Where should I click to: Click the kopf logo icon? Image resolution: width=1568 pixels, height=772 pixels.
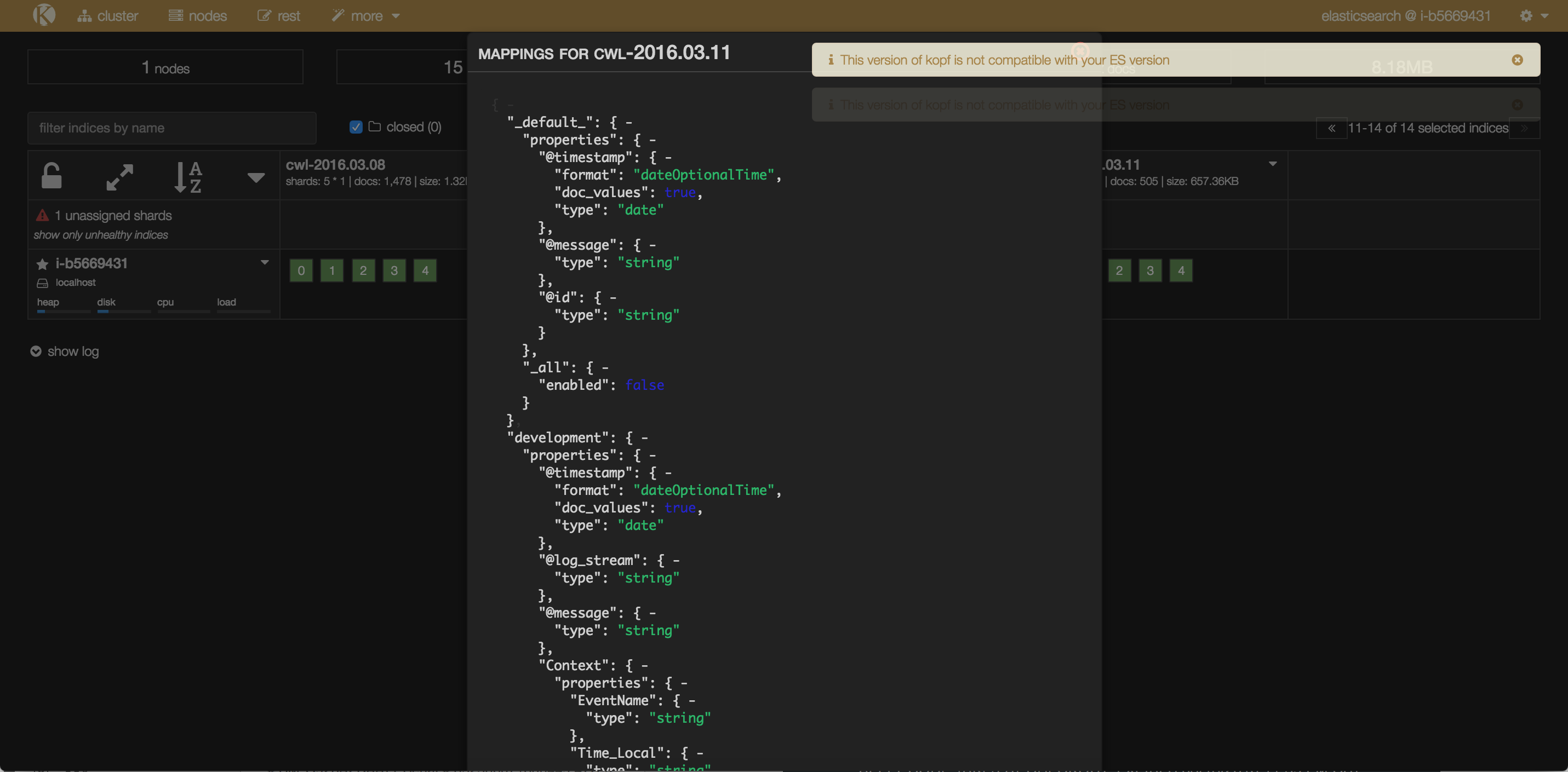click(x=44, y=15)
